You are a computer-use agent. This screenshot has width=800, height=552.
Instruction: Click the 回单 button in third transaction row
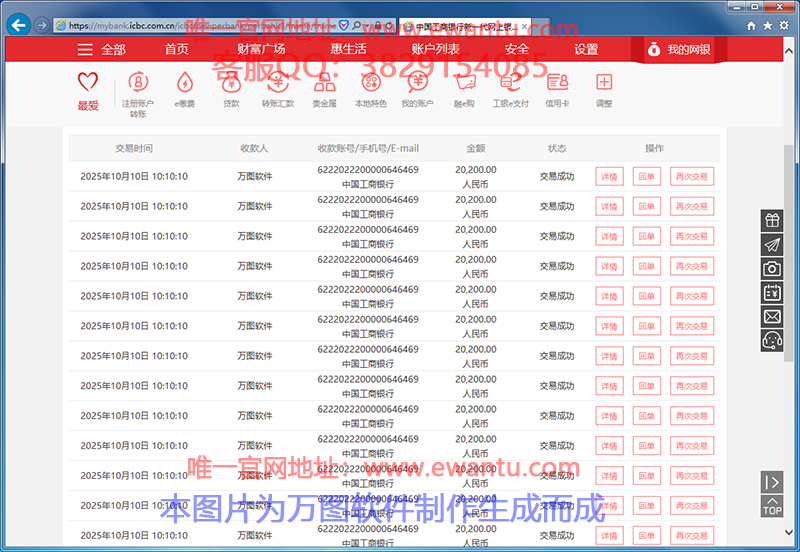pos(646,236)
